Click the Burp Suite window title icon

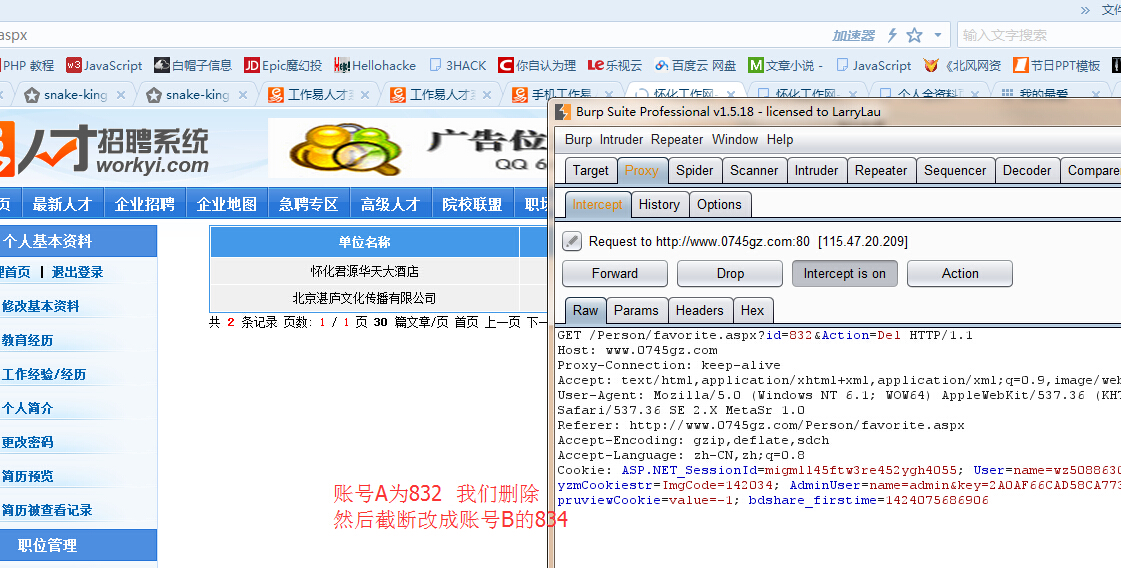[x=563, y=112]
